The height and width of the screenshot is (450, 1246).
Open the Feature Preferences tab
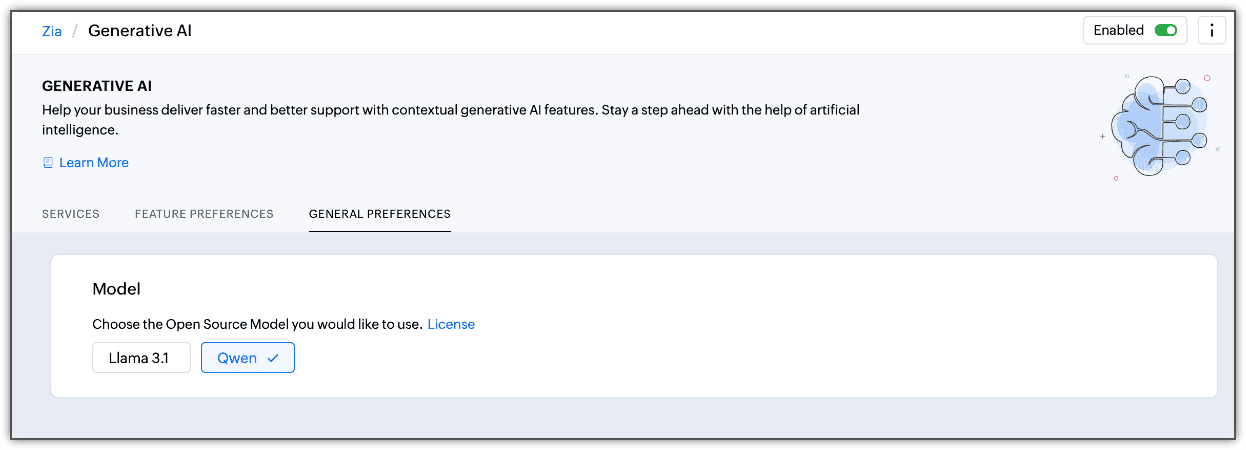(204, 214)
